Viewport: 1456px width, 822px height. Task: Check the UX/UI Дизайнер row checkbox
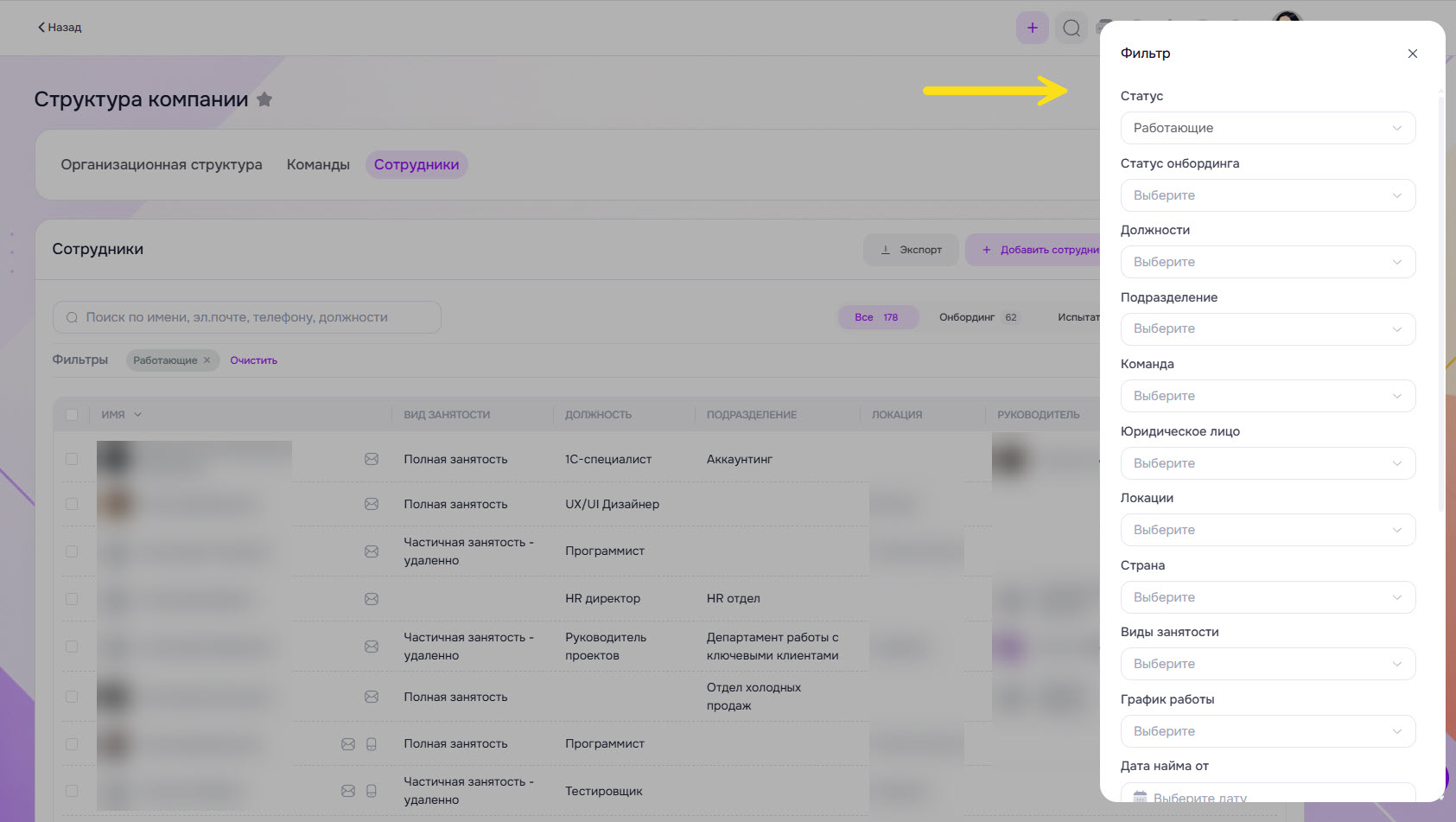tap(72, 504)
